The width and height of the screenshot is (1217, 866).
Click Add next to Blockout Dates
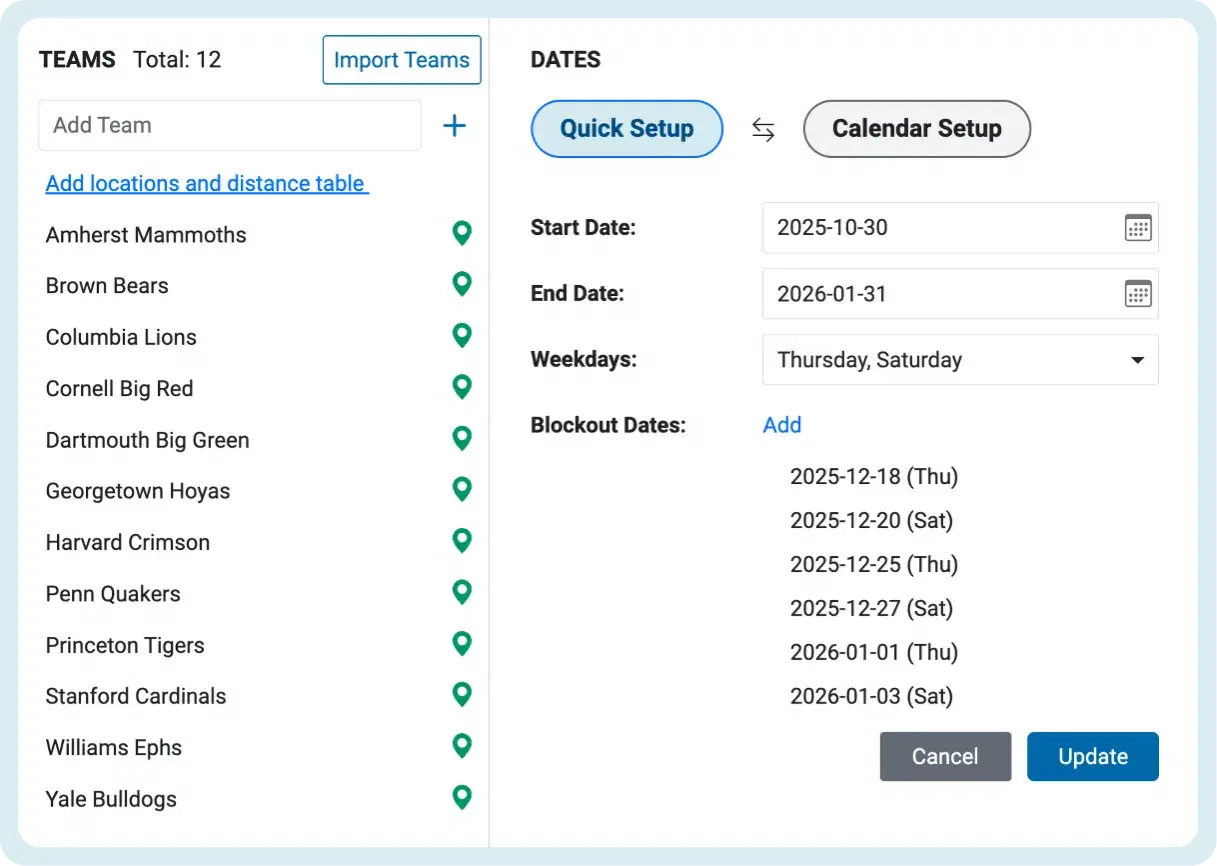(782, 425)
